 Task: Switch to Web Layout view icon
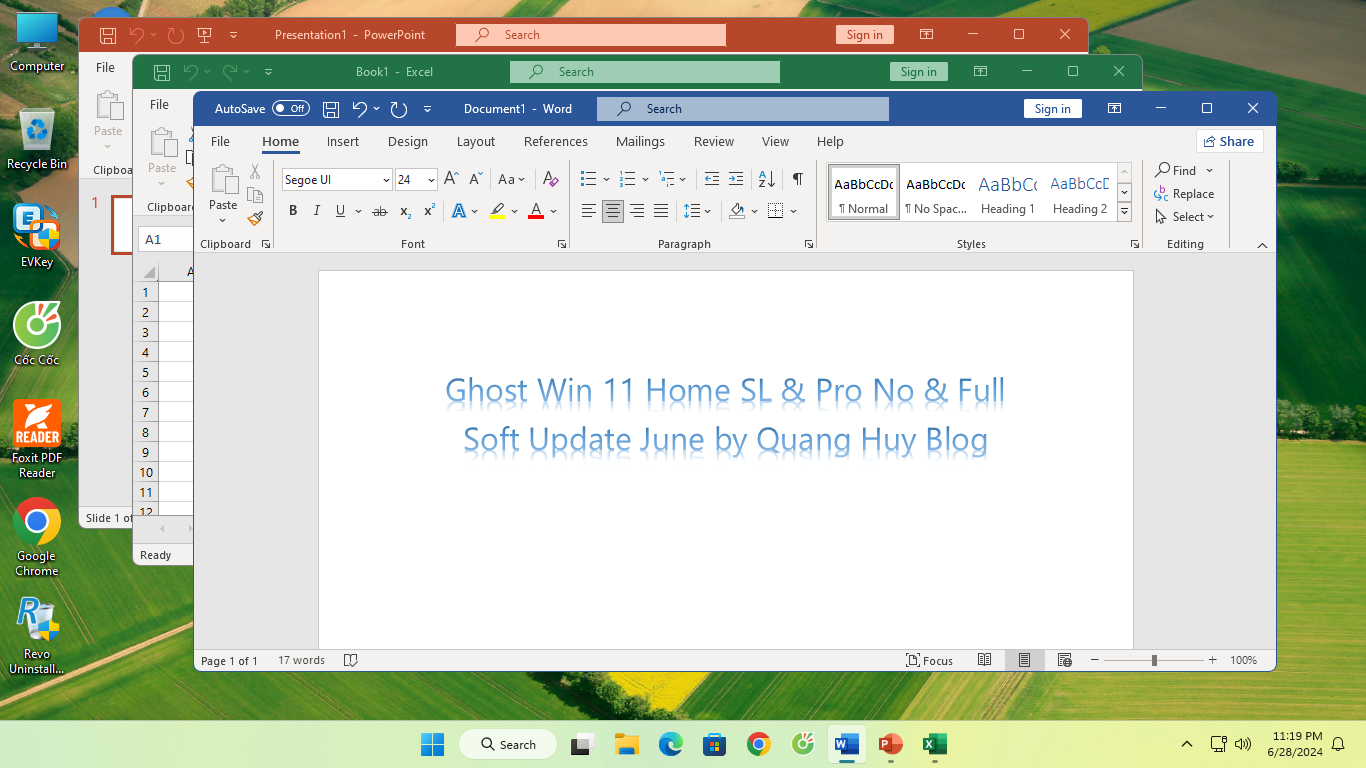pyautogui.click(x=1065, y=660)
